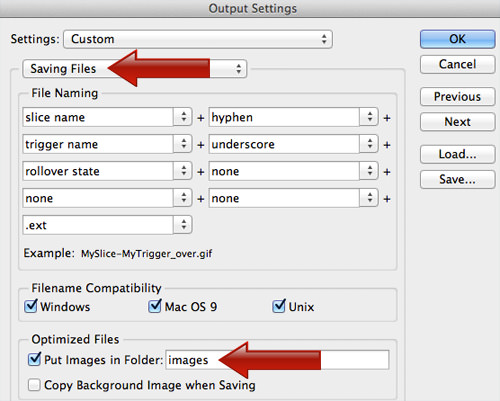Enable Copy Background Image when Saving
Viewport: 500px width, 401px height.
coord(34,385)
